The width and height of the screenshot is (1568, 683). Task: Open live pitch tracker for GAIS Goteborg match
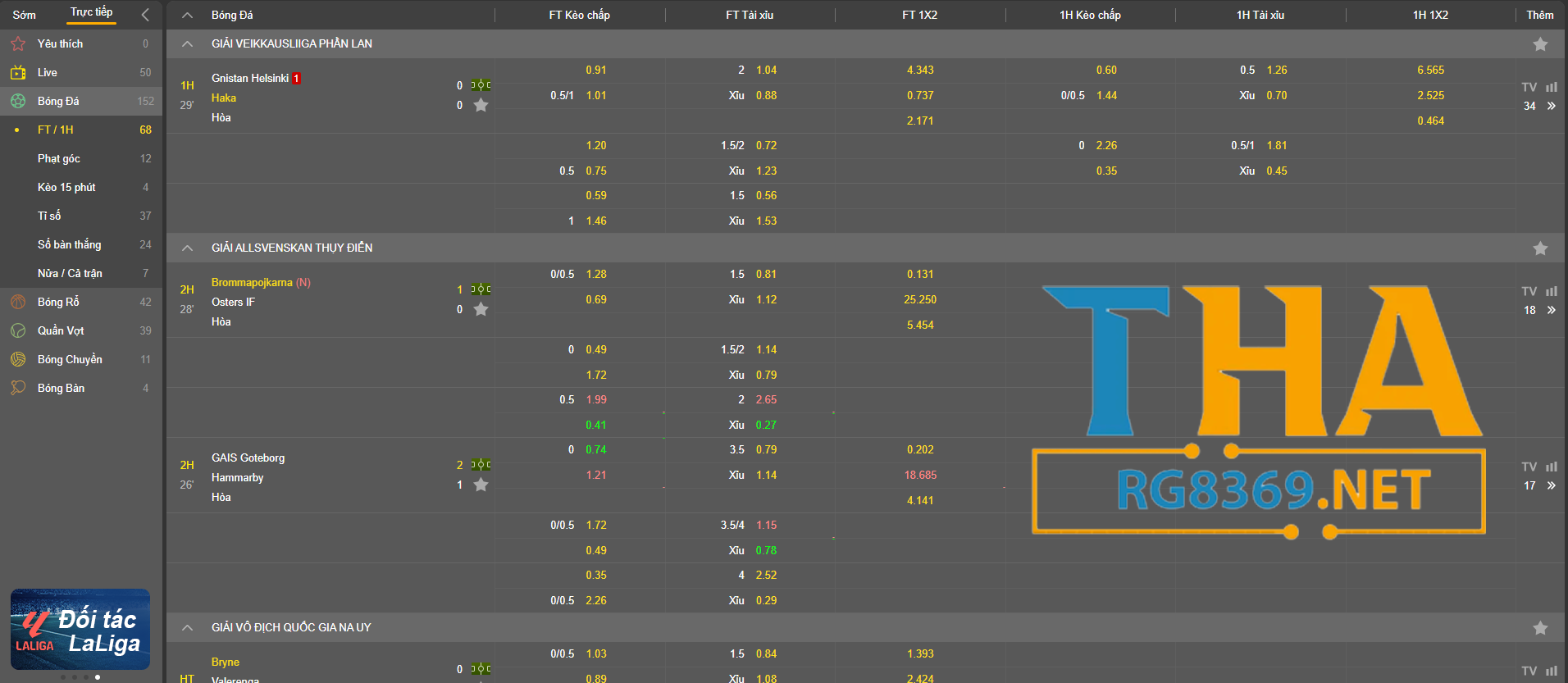tap(481, 464)
